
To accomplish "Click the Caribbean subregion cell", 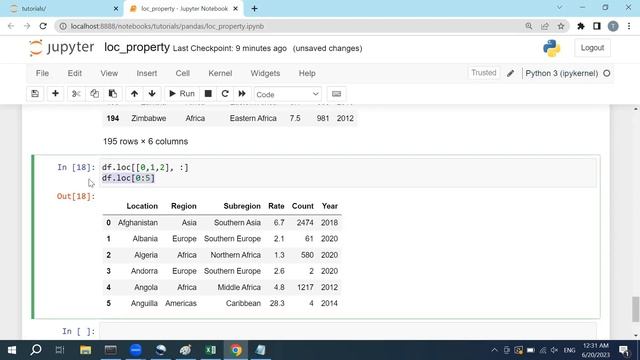I will (x=243, y=303).
